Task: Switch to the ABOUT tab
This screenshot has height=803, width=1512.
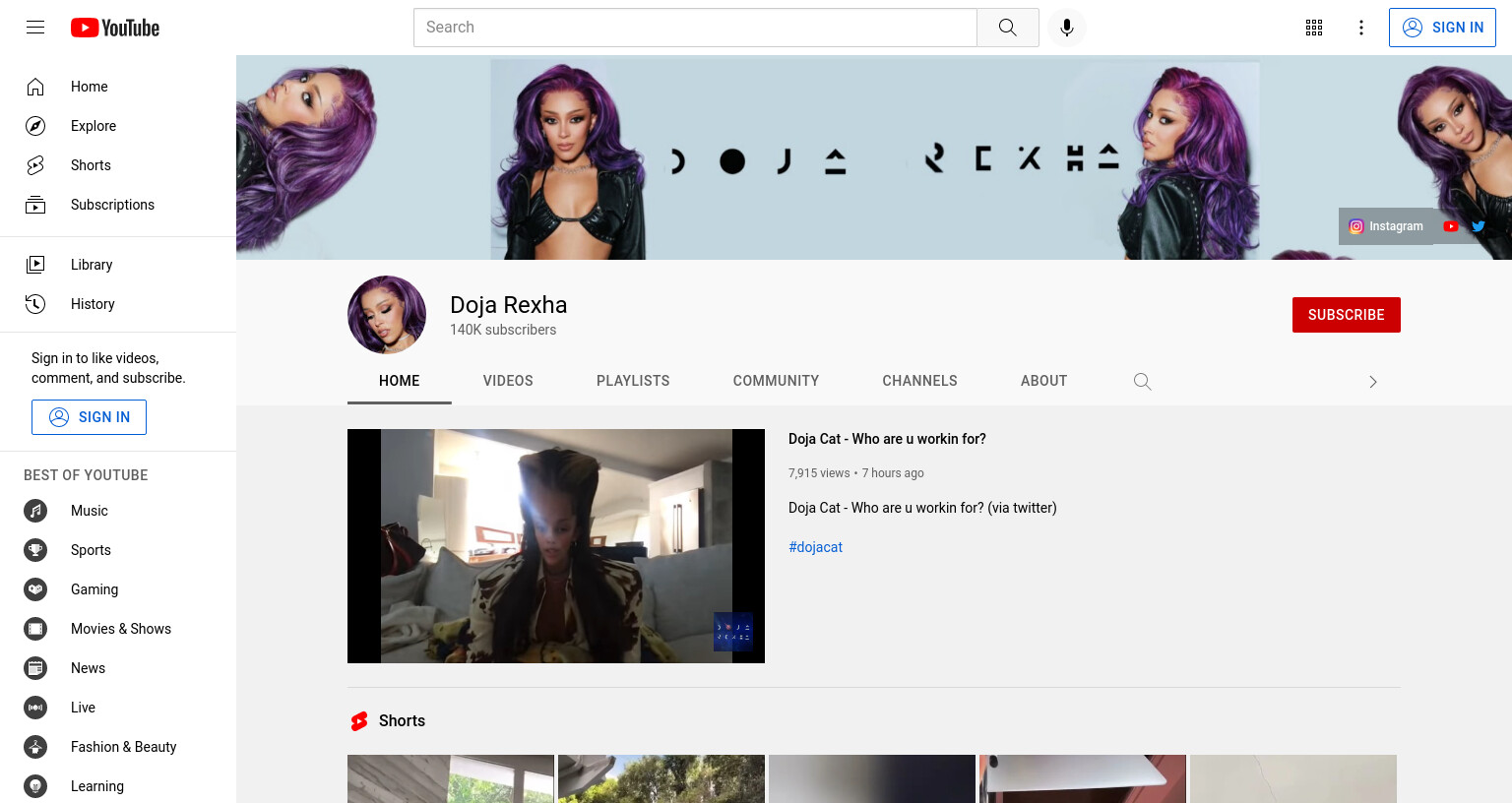Action: point(1044,381)
